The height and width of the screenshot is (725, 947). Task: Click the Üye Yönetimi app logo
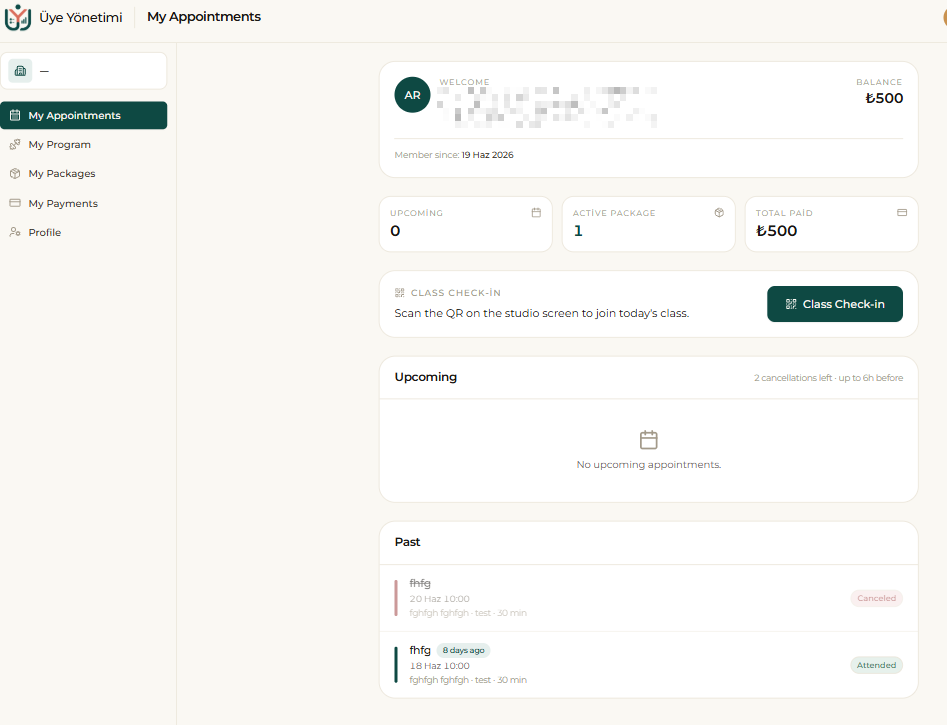18,18
